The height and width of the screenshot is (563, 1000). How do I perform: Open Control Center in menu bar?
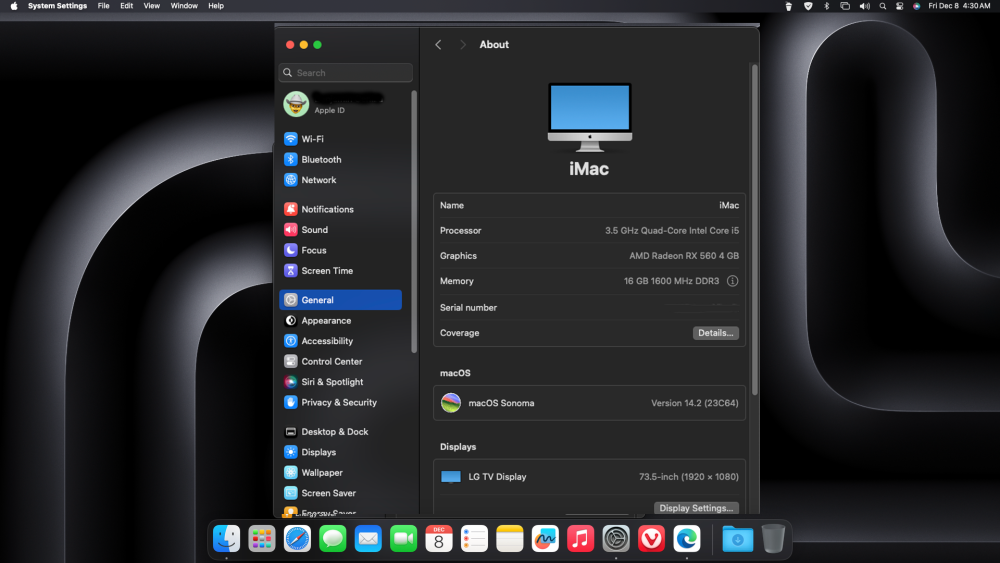tap(899, 6)
